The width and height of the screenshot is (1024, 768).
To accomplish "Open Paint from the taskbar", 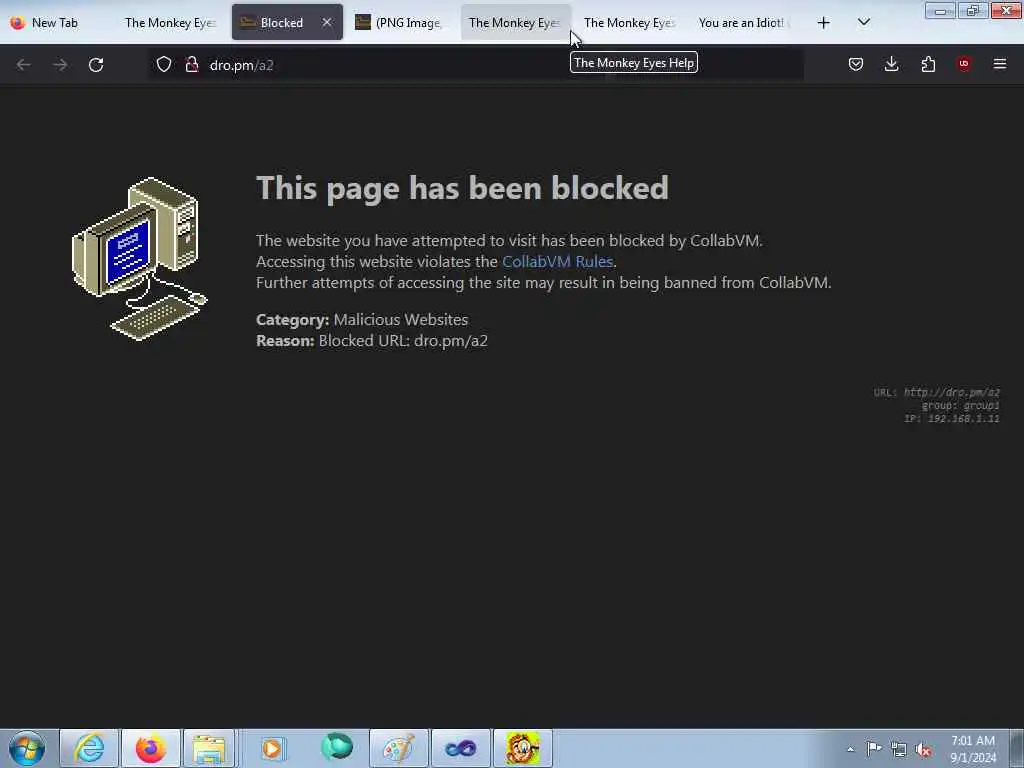I will point(398,748).
